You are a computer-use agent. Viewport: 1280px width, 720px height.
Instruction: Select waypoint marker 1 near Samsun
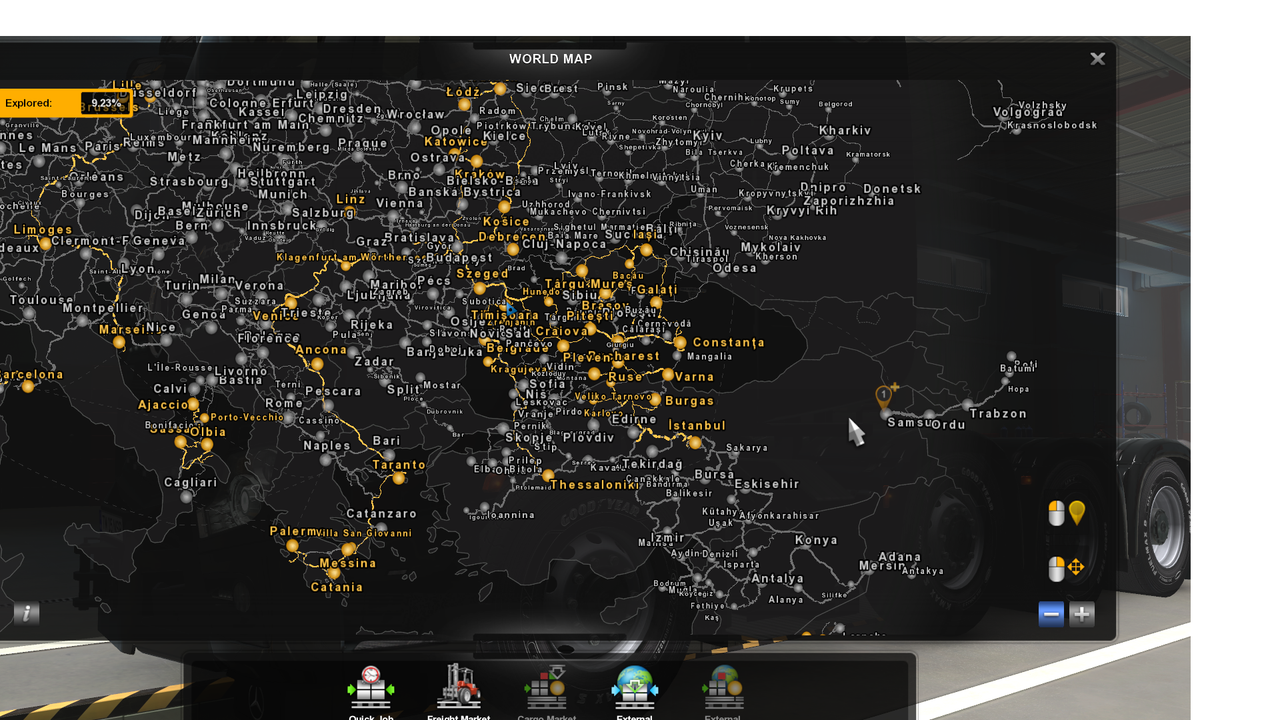point(884,396)
